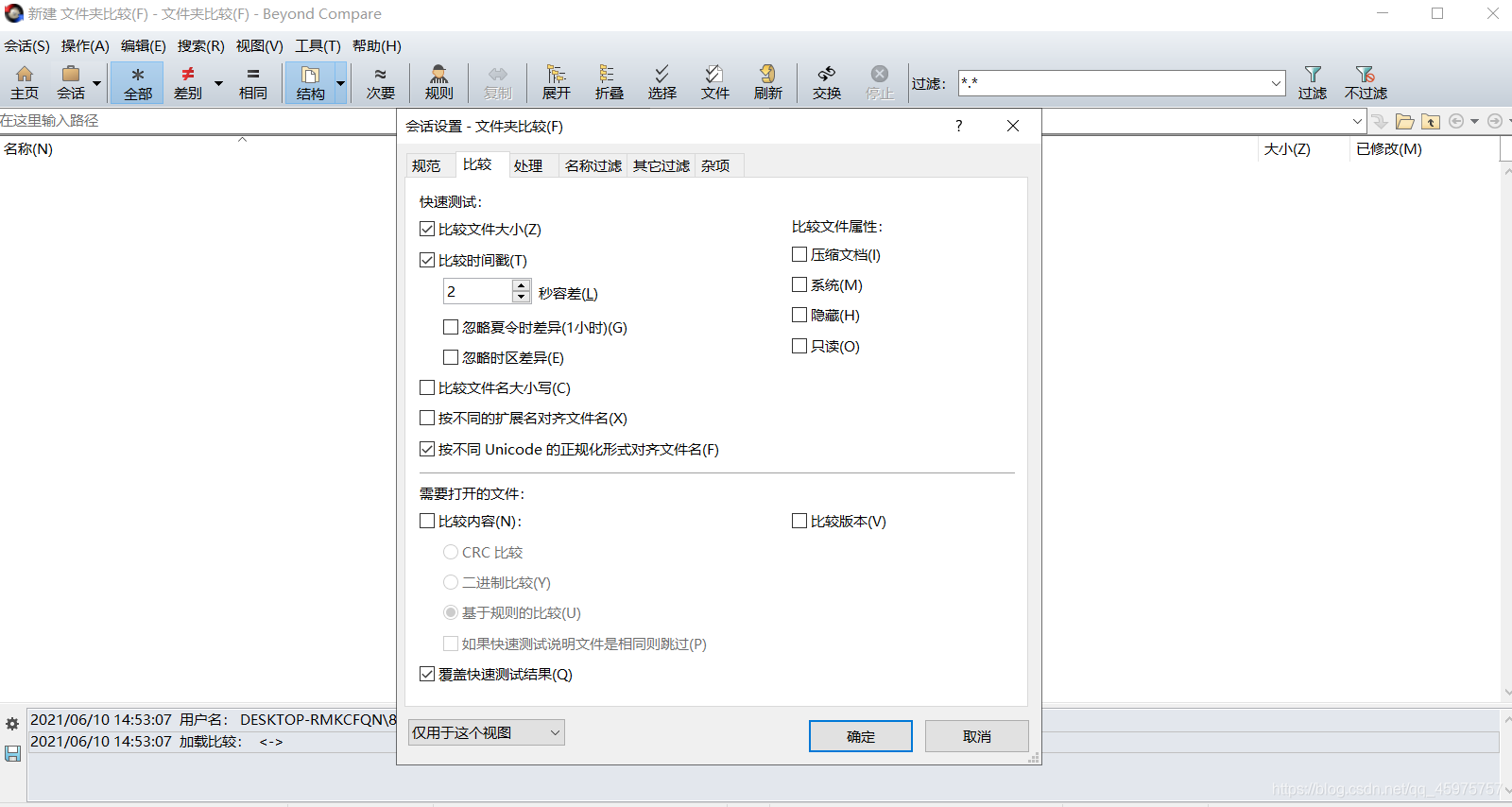Select the 全部 show all filter icon
The height and width of the screenshot is (807, 1512).
pyautogui.click(x=137, y=83)
